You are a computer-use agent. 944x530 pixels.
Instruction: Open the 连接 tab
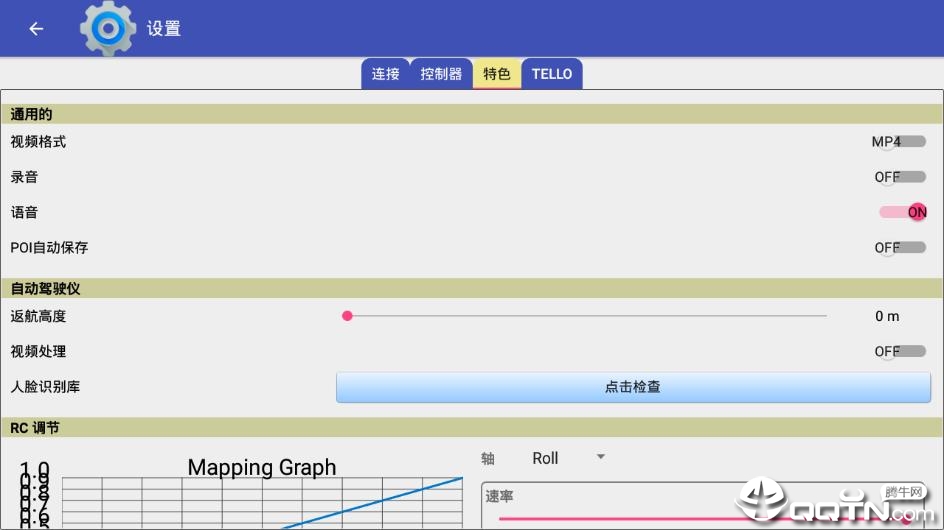(386, 74)
